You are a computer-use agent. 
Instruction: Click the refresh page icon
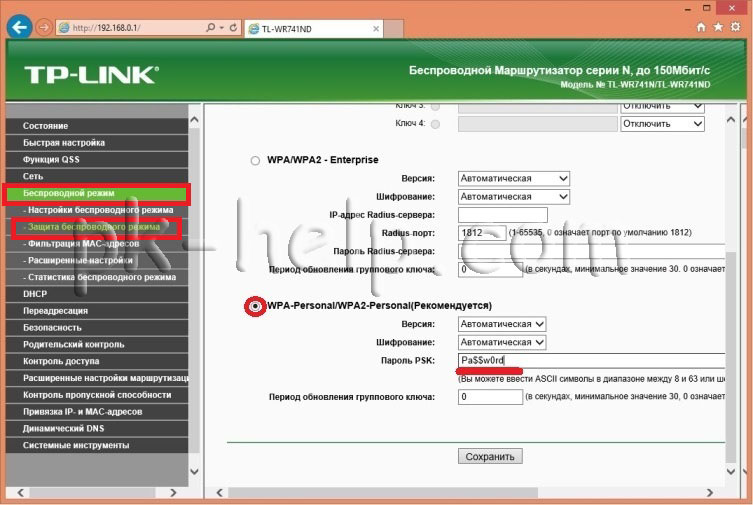point(233,27)
